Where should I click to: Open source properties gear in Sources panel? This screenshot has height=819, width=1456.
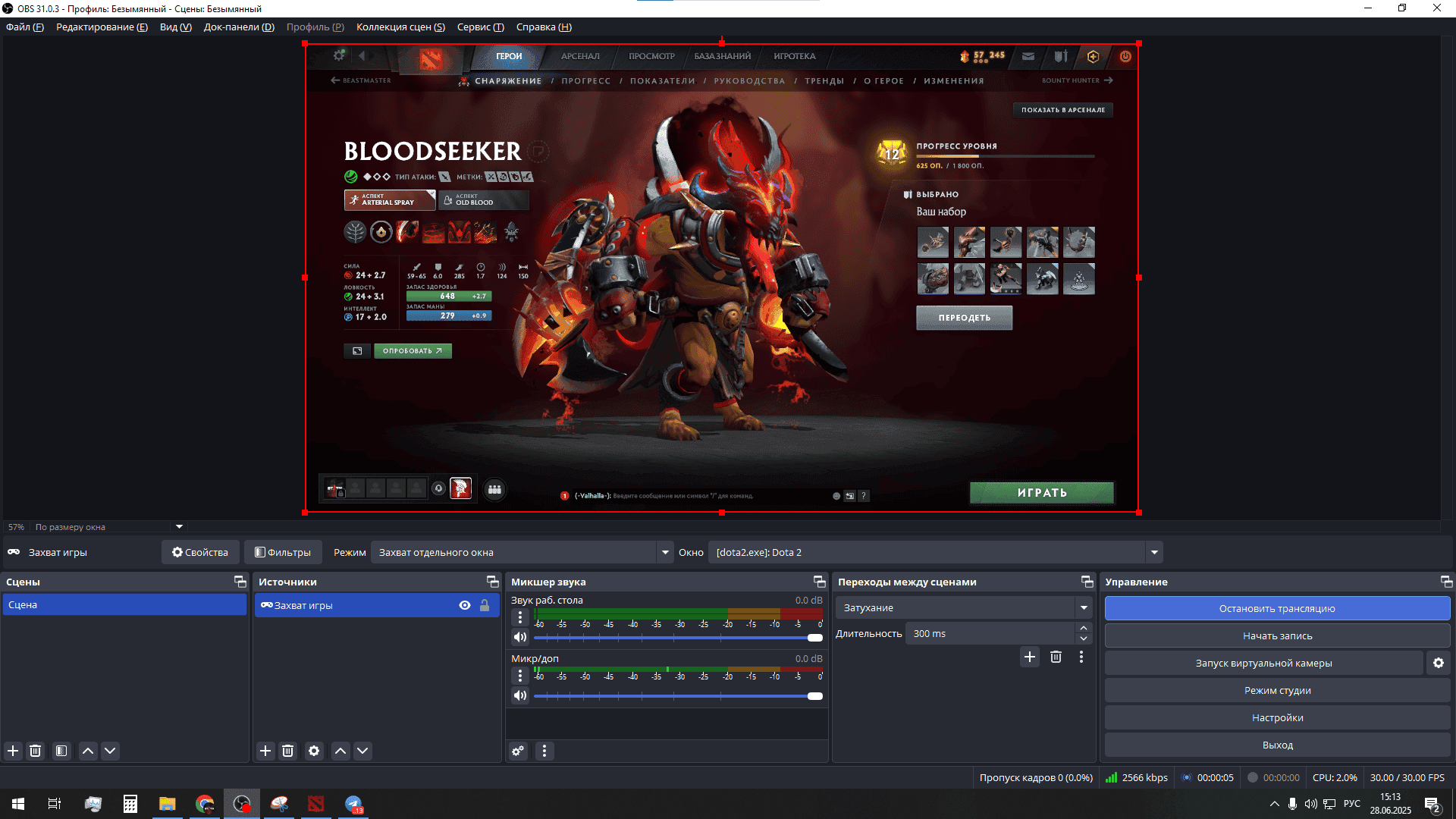click(314, 751)
